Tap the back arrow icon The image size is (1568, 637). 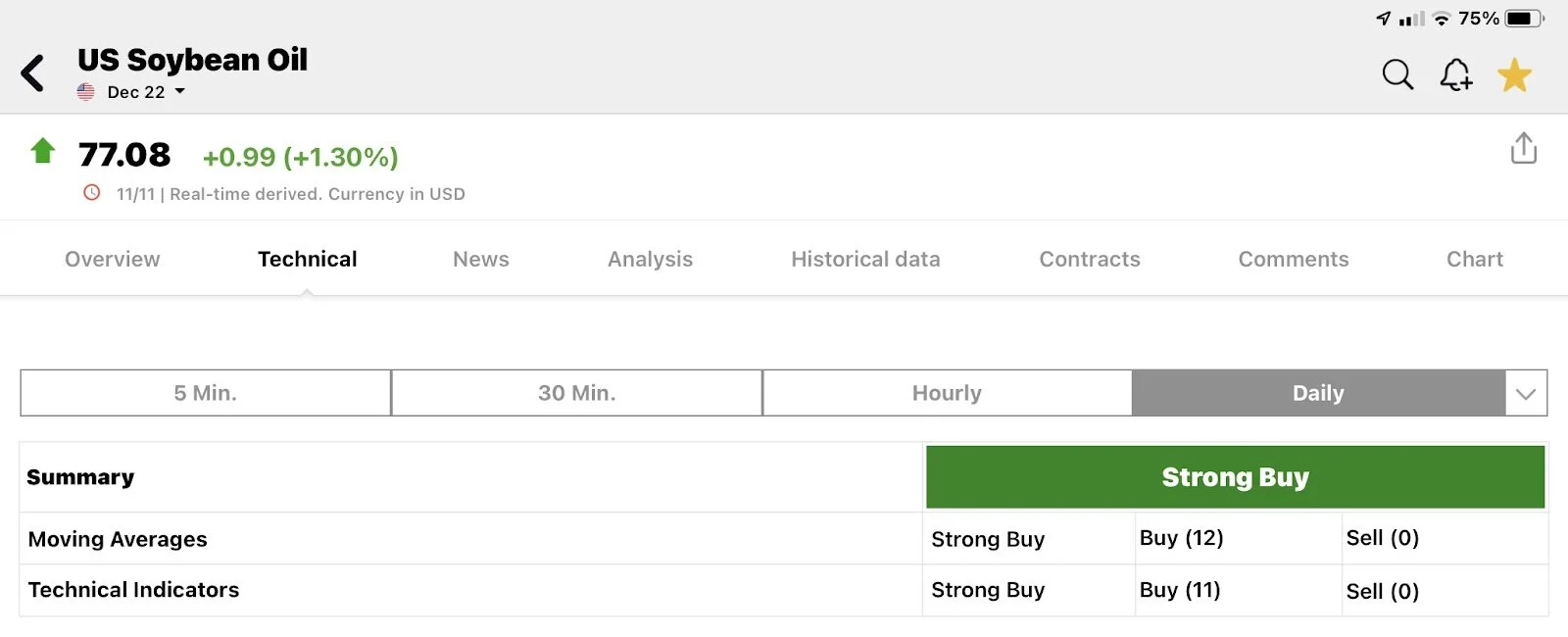coord(32,73)
